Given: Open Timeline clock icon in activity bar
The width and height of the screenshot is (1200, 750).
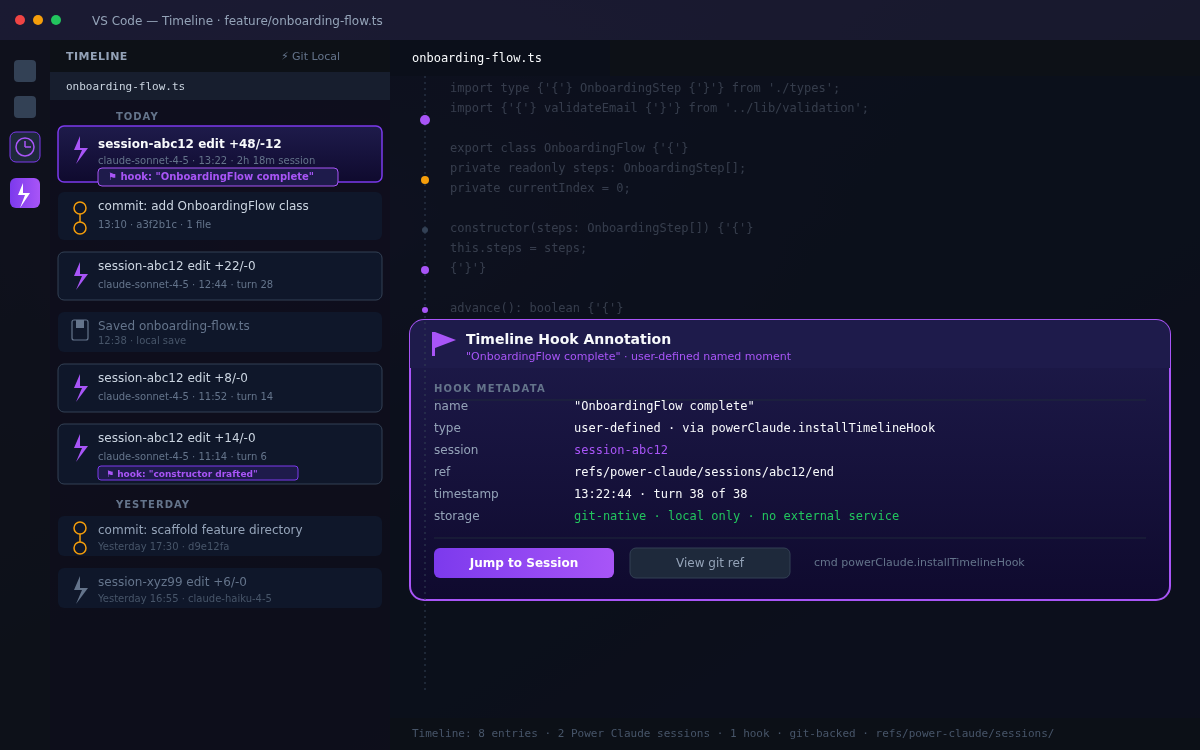Looking at the screenshot, I should pos(25,147).
